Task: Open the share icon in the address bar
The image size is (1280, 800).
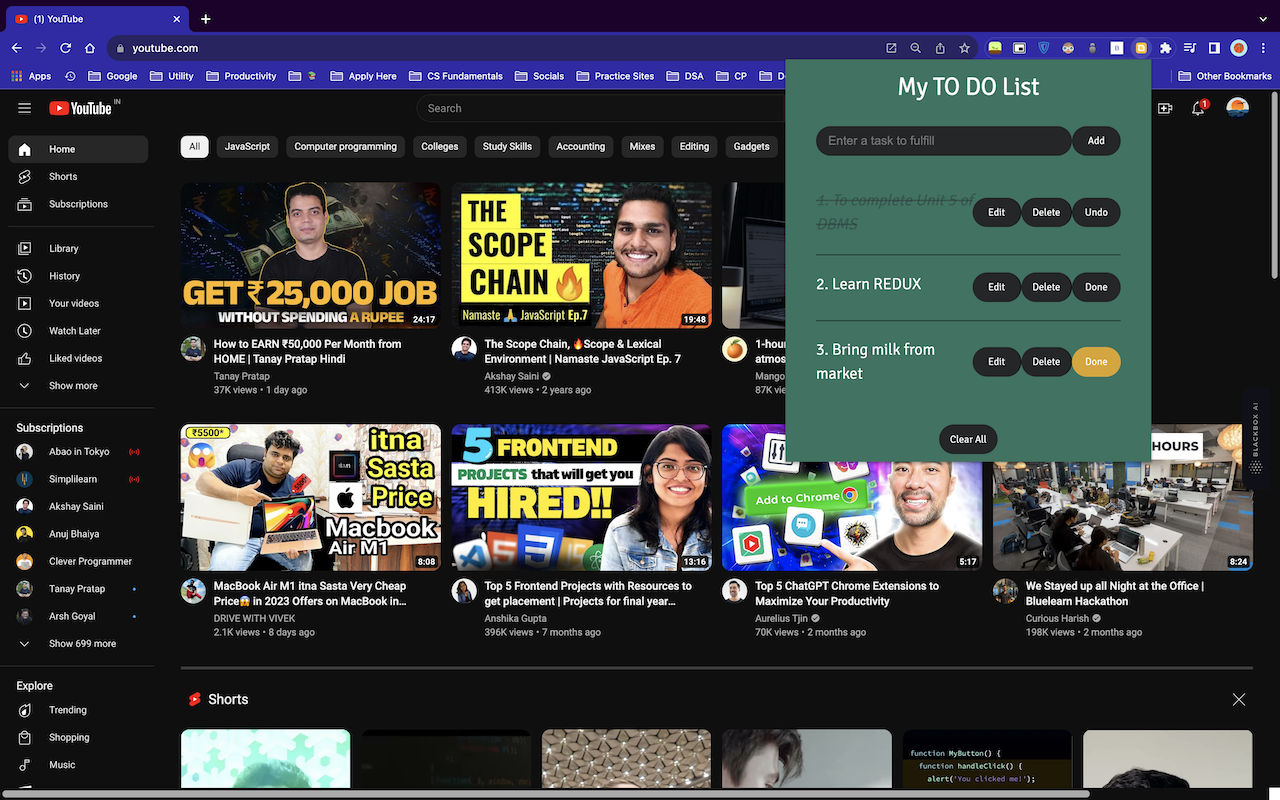Action: click(x=940, y=48)
